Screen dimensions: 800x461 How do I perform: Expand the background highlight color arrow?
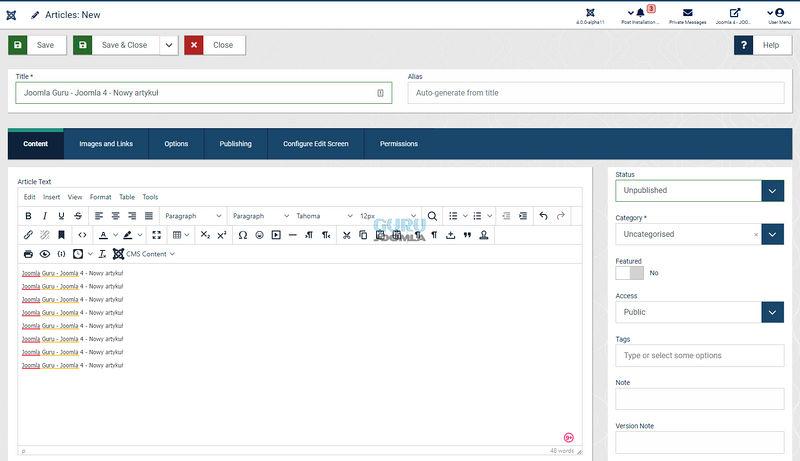pos(140,235)
